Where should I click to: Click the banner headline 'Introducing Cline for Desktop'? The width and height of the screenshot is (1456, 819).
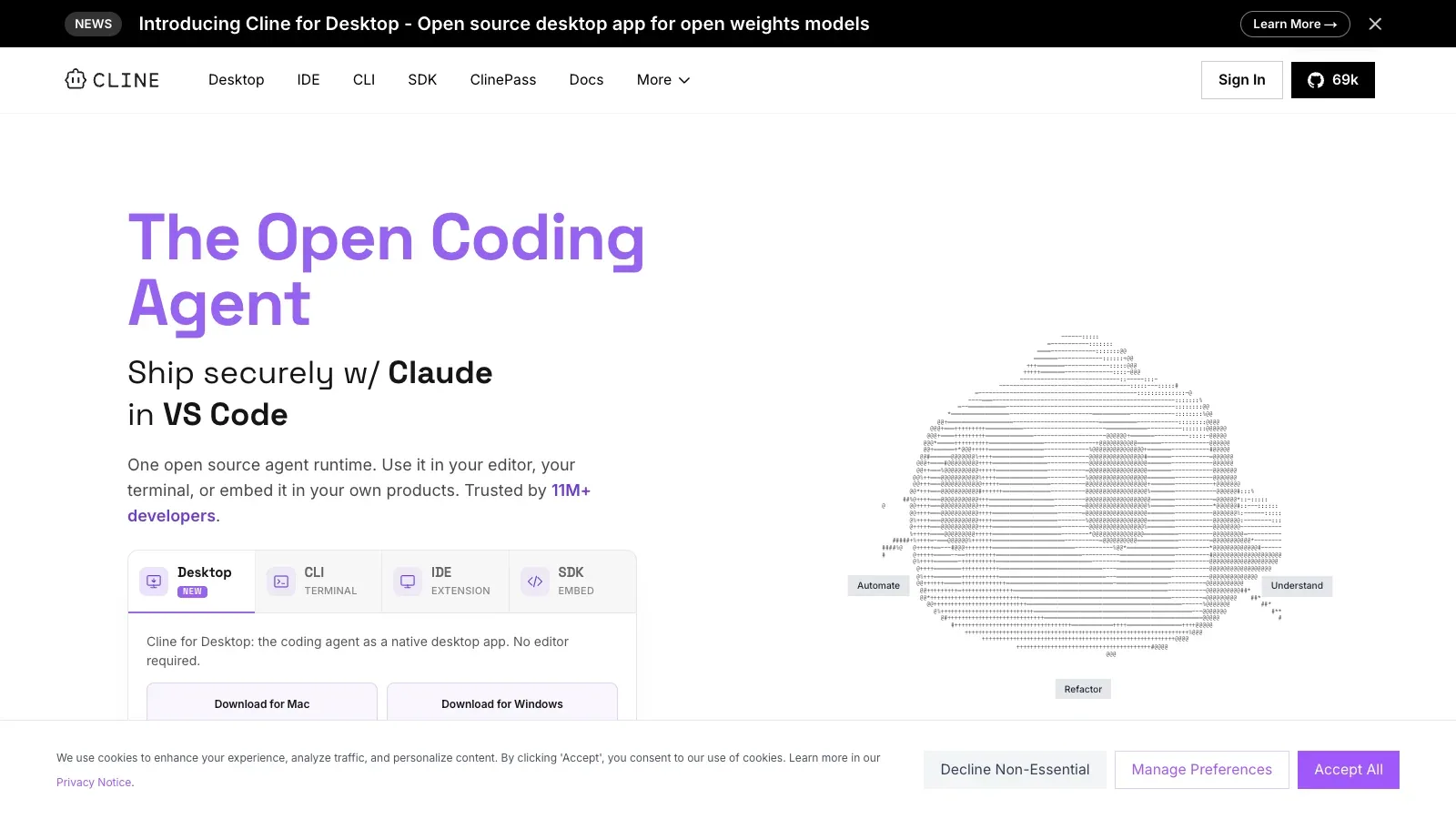point(504,24)
